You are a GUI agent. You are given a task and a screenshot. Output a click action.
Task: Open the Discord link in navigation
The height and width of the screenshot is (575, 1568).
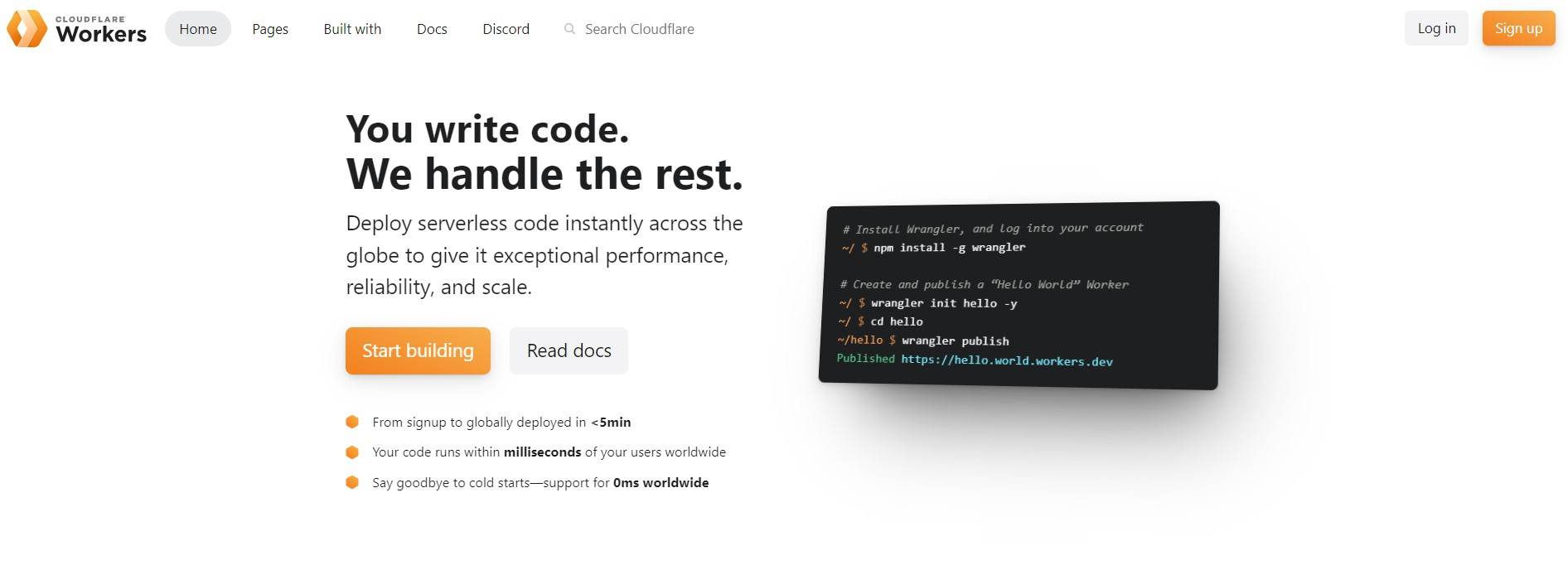point(506,29)
